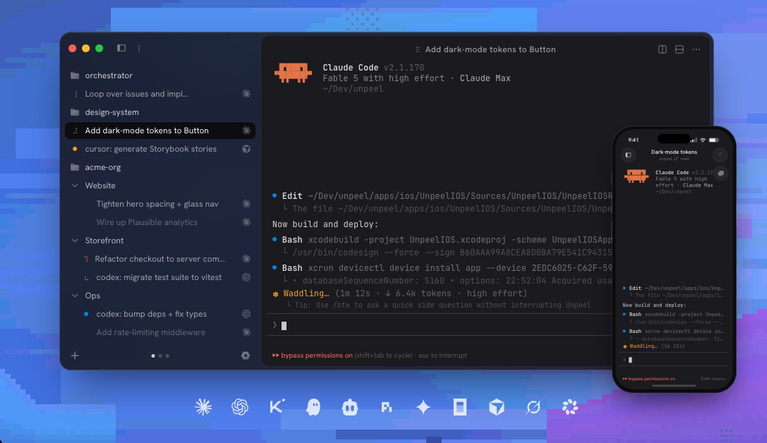The width and height of the screenshot is (767, 443).
Task: Click OpenAI icon on migrate test suite row
Action: coord(247,277)
